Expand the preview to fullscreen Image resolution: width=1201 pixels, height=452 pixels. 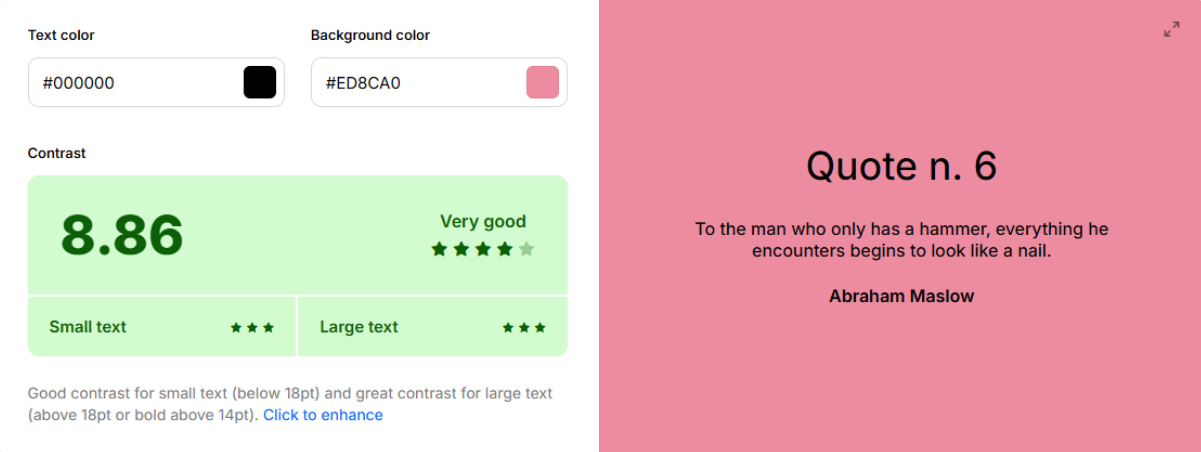1171,30
